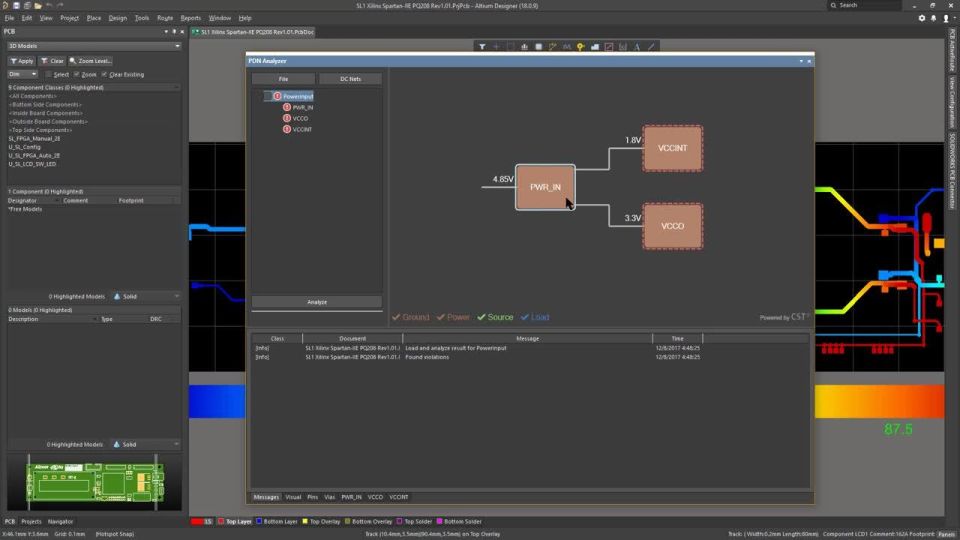The width and height of the screenshot is (960, 540).
Task: Click the DC Nets button
Action: (351, 79)
